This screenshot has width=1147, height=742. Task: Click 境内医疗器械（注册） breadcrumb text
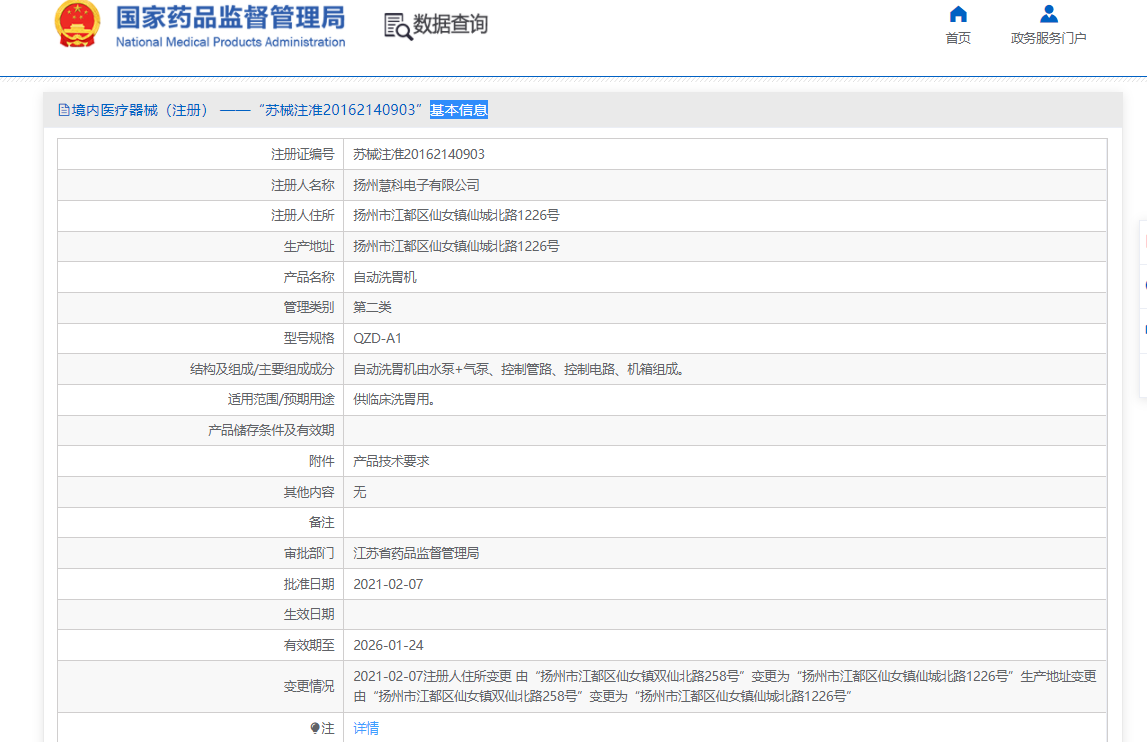tap(140, 110)
